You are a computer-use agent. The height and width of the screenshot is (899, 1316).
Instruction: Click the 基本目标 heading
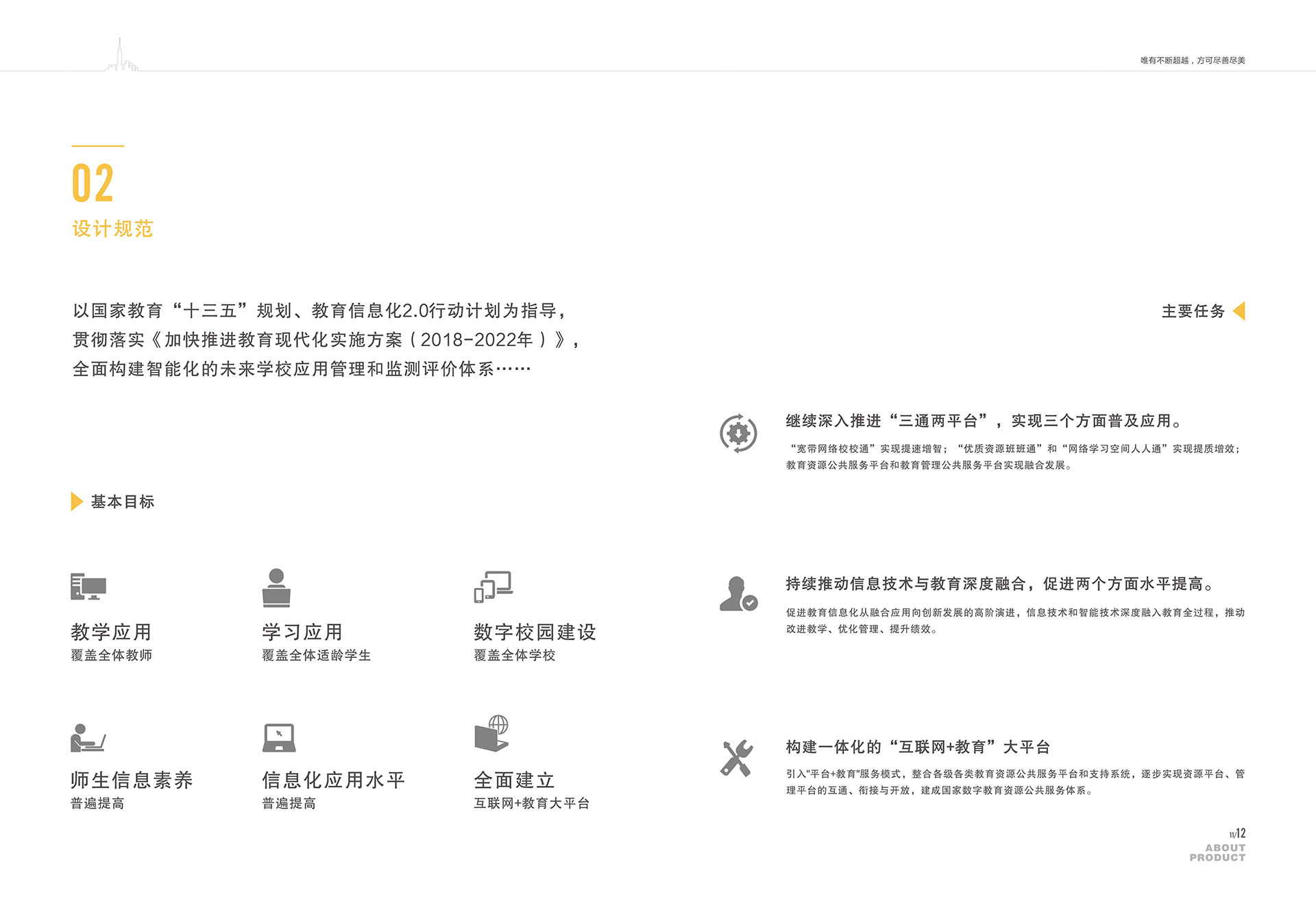pos(123,502)
